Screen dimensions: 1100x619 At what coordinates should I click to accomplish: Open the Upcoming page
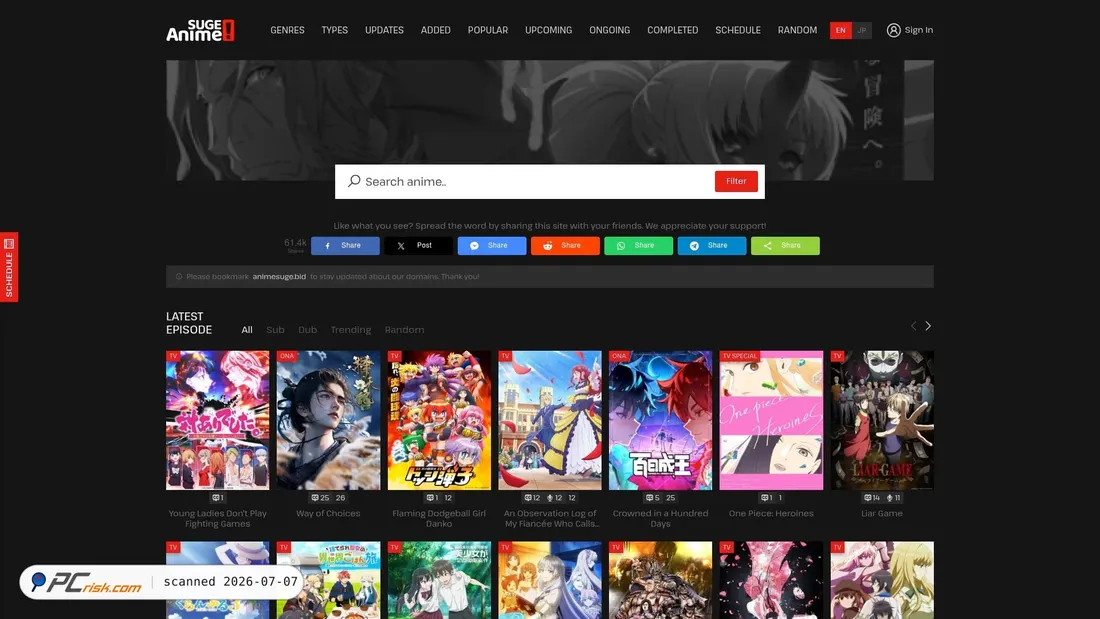549,30
